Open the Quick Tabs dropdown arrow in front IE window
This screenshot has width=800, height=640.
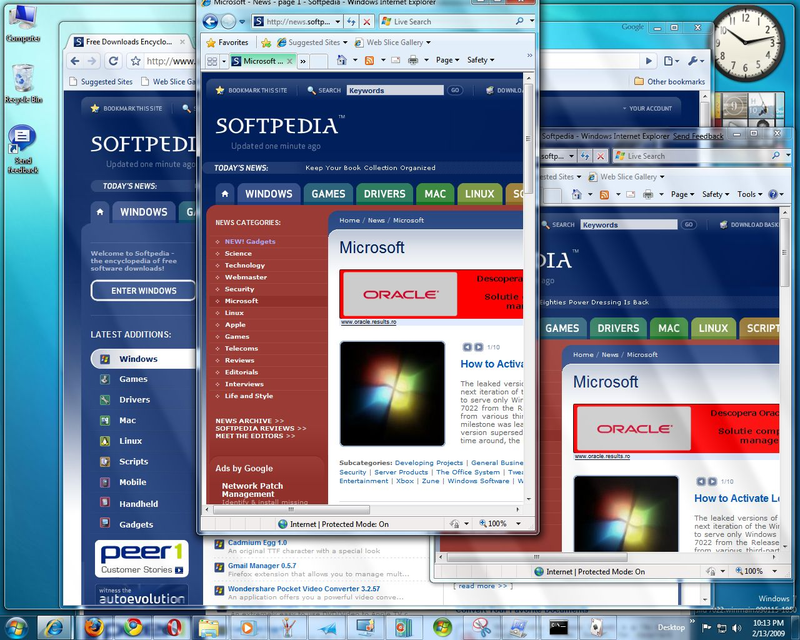tap(223, 61)
